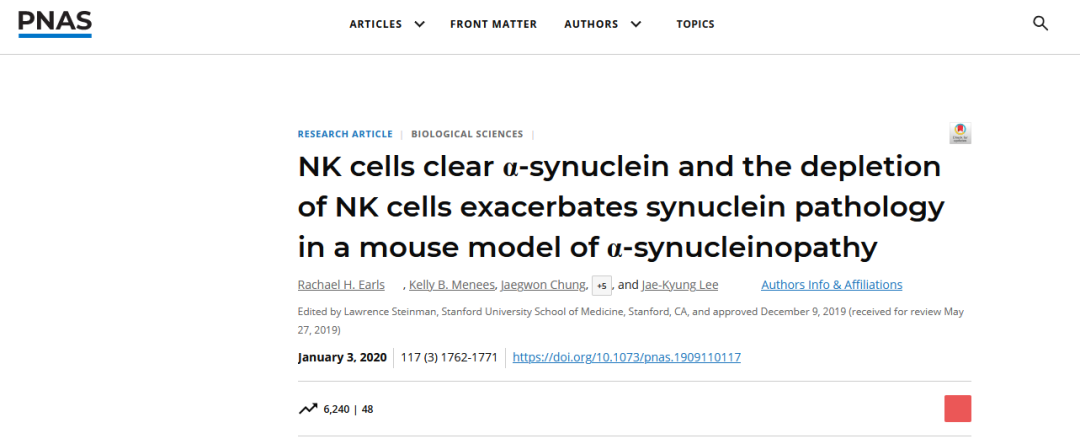Expand the Authors dropdown chevron
The width and height of the screenshot is (1080, 444).
pos(636,24)
